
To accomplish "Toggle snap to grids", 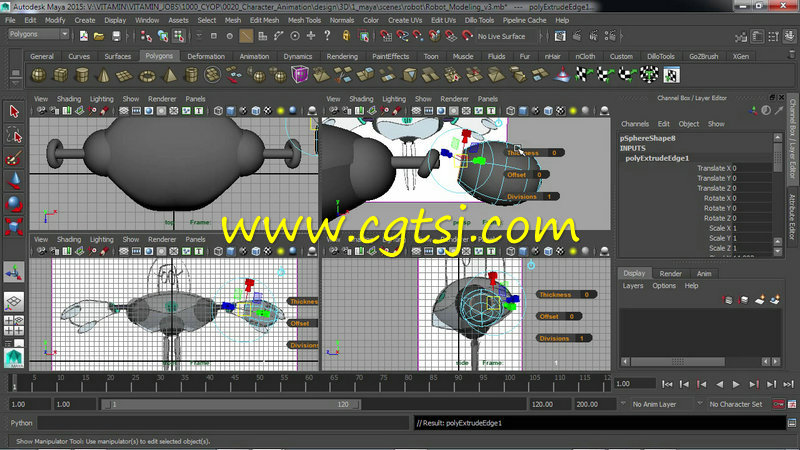I will click(x=386, y=36).
